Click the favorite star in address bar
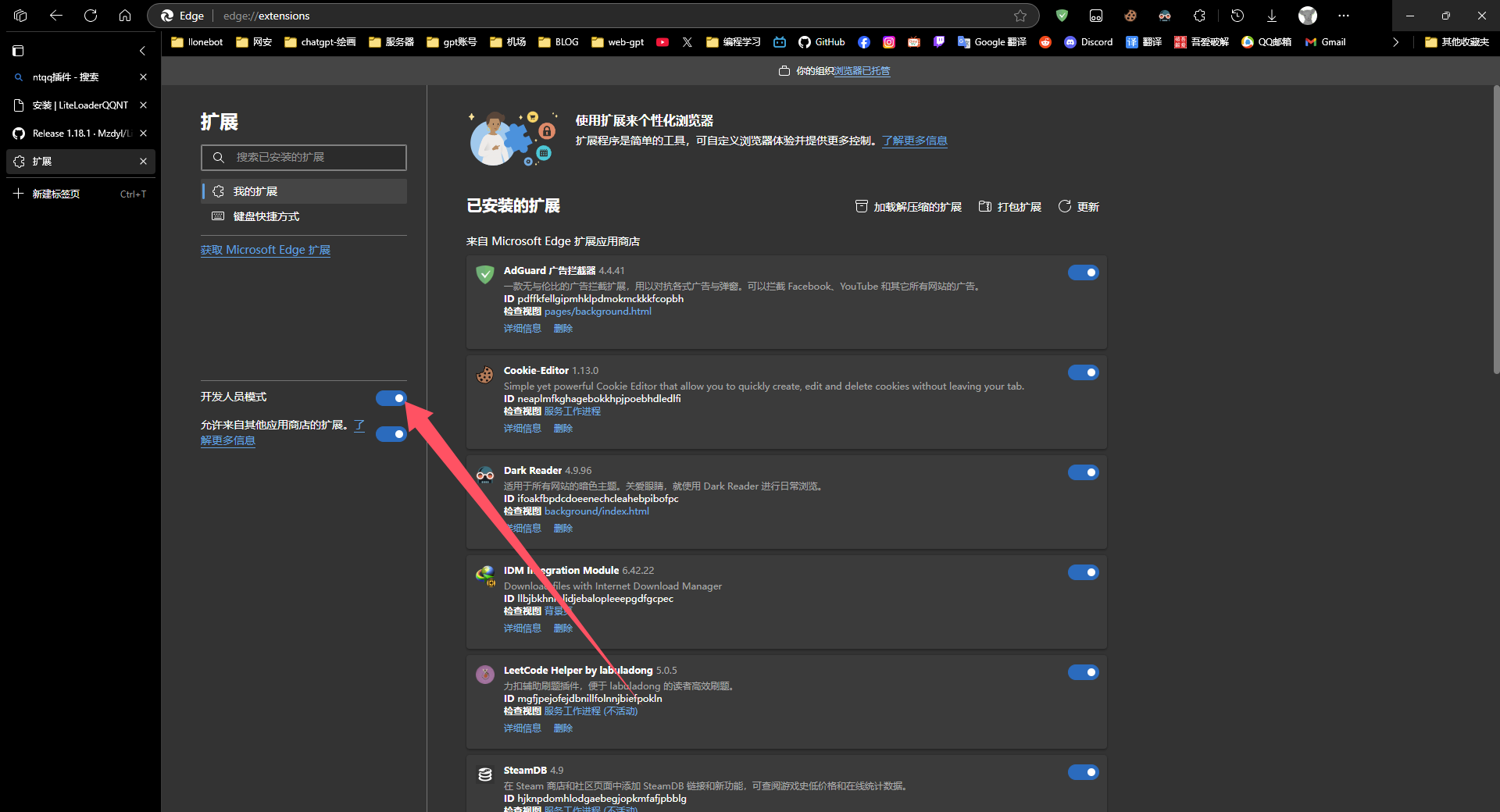1500x812 pixels. [1020, 16]
